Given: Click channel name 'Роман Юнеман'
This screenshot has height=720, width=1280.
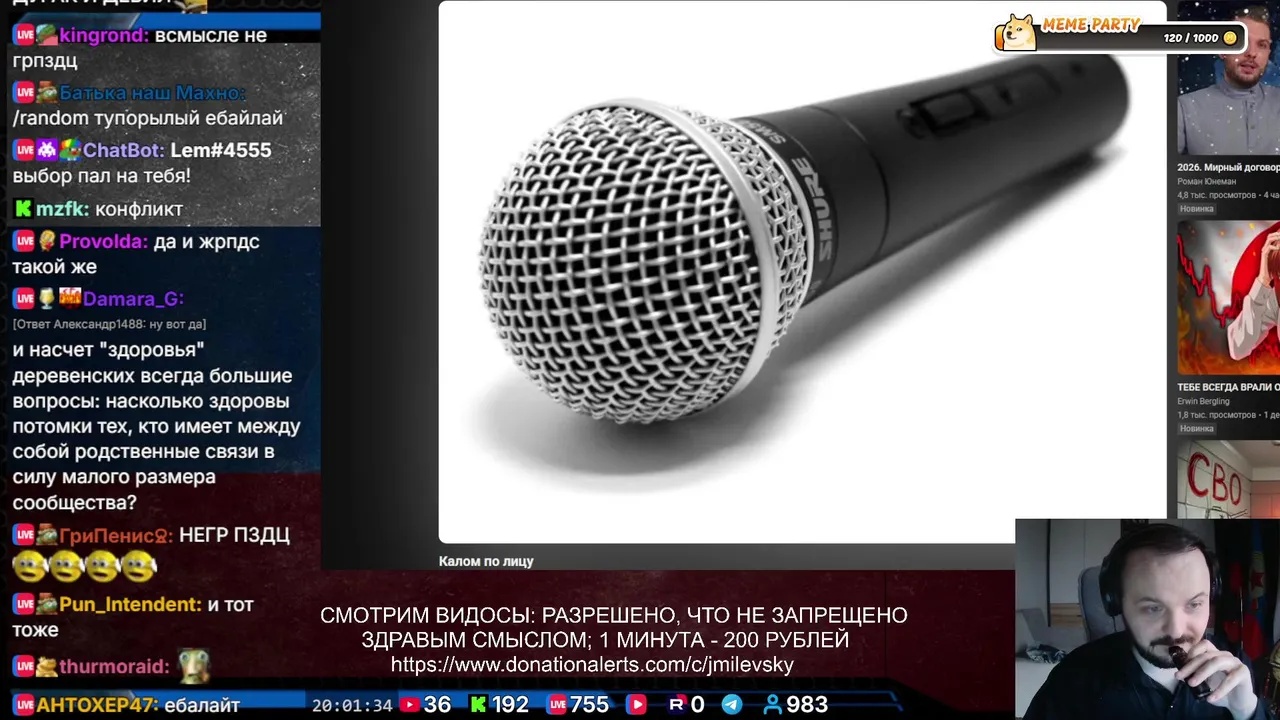Looking at the screenshot, I should (x=1207, y=181).
